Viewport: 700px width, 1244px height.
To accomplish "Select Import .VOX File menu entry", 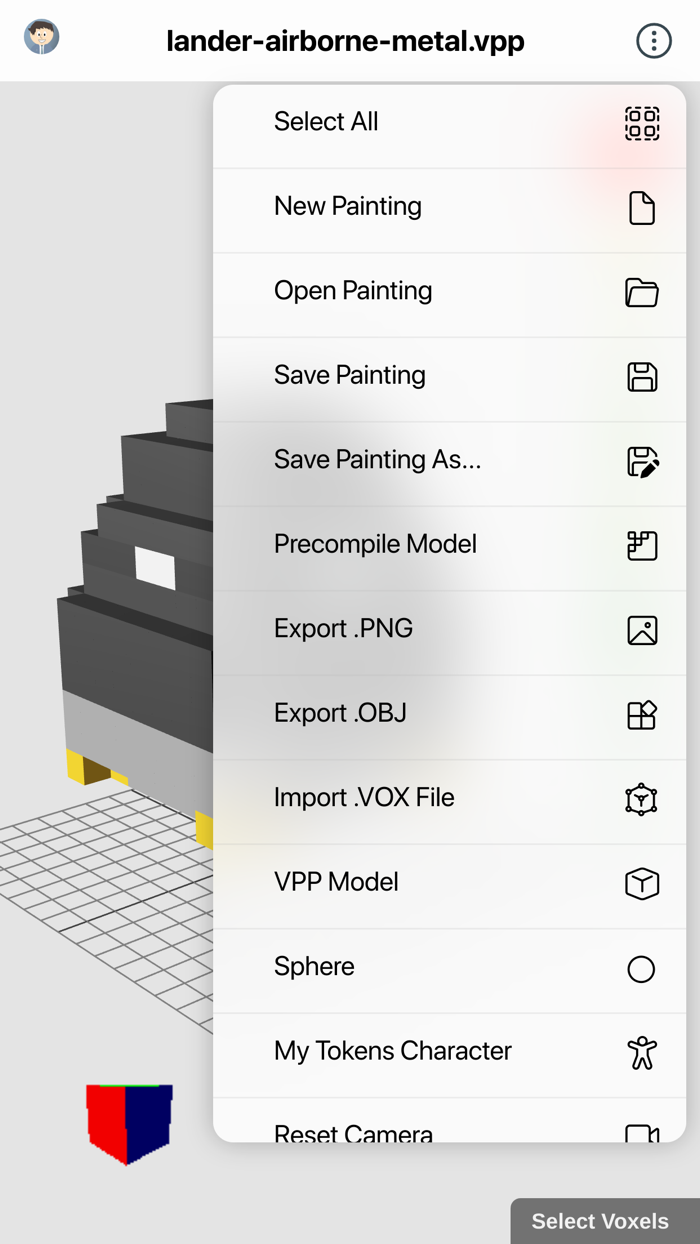I will (364, 798).
